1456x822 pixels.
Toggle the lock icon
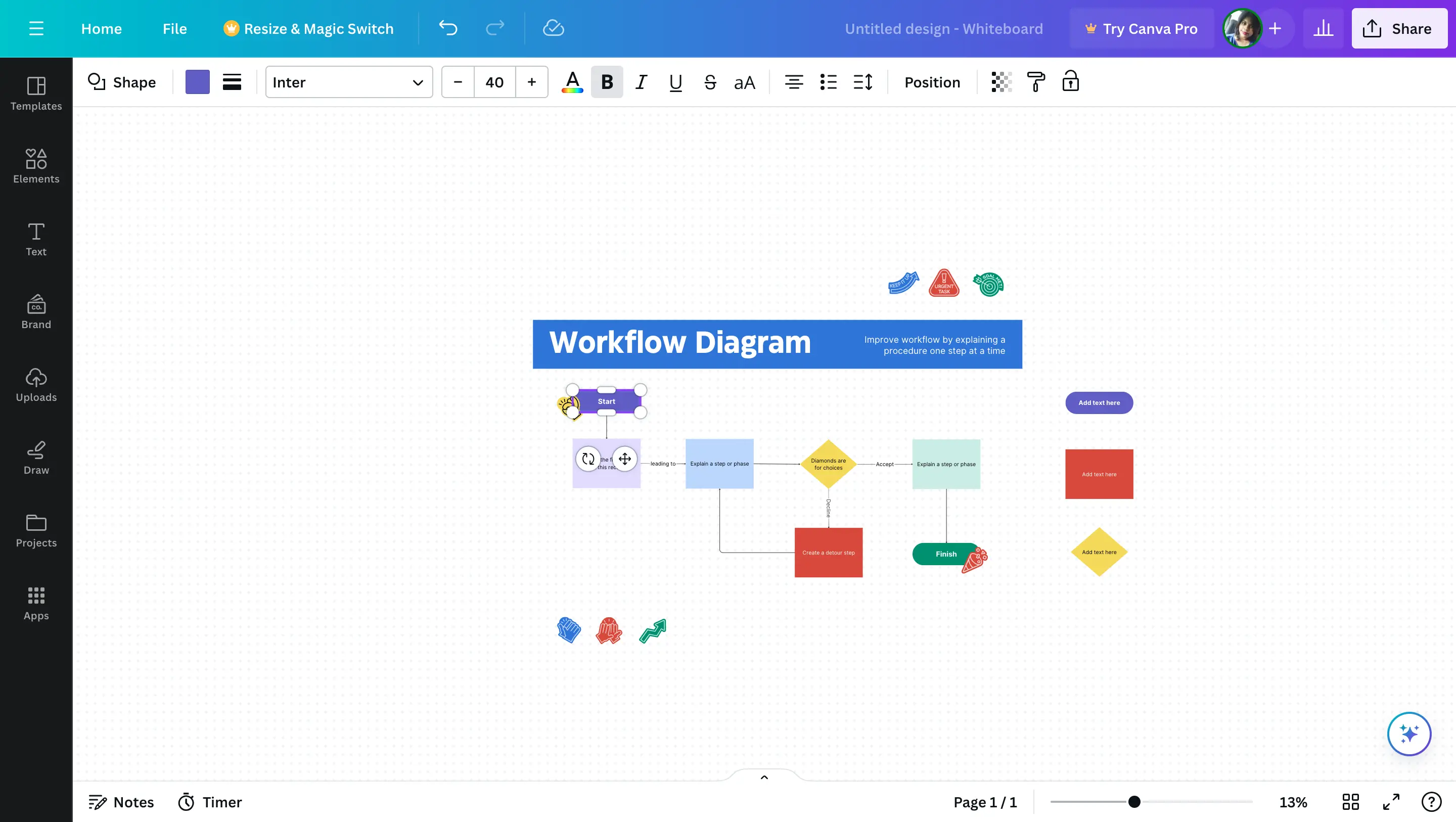[x=1070, y=82]
